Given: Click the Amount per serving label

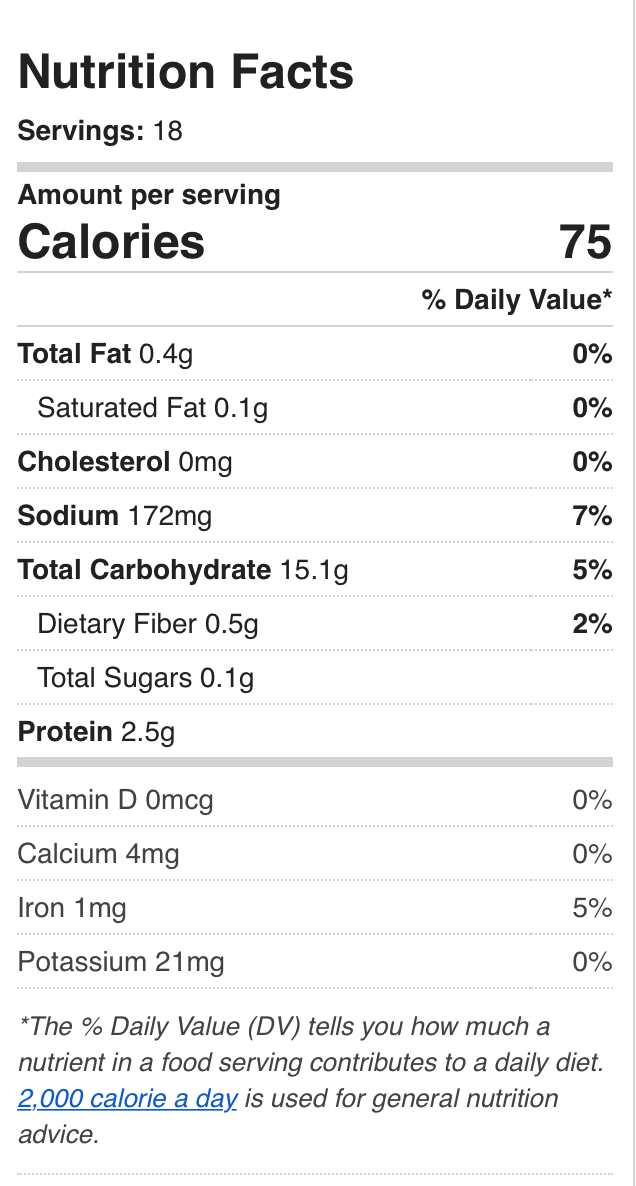Looking at the screenshot, I should (149, 195).
